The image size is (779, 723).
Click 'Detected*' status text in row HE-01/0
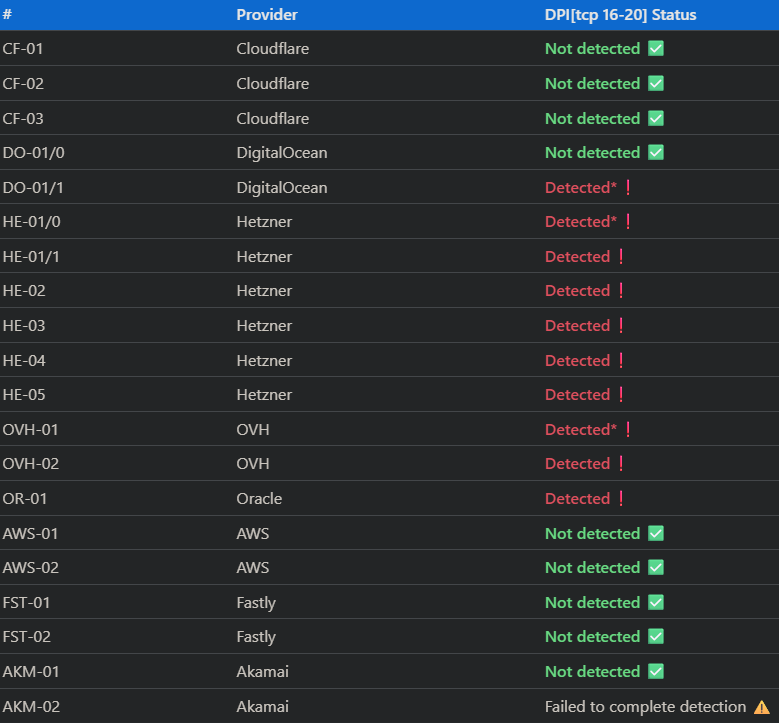[581, 222]
